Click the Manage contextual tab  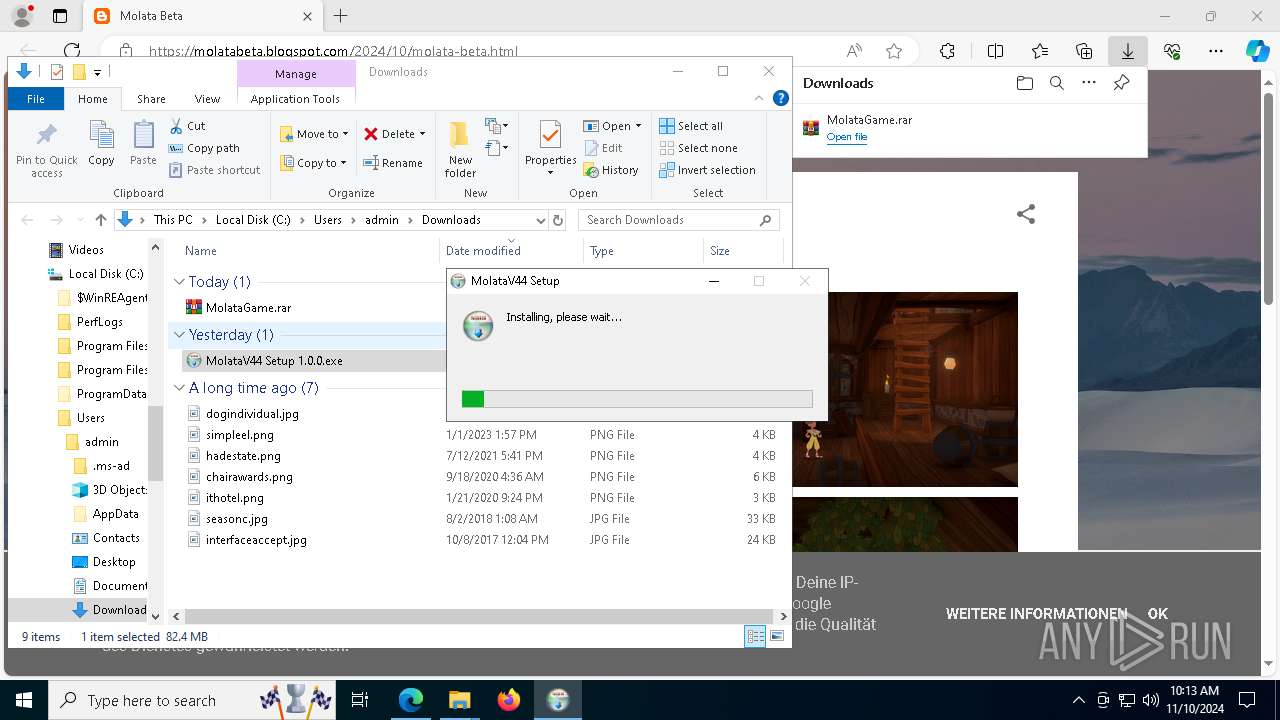click(296, 74)
